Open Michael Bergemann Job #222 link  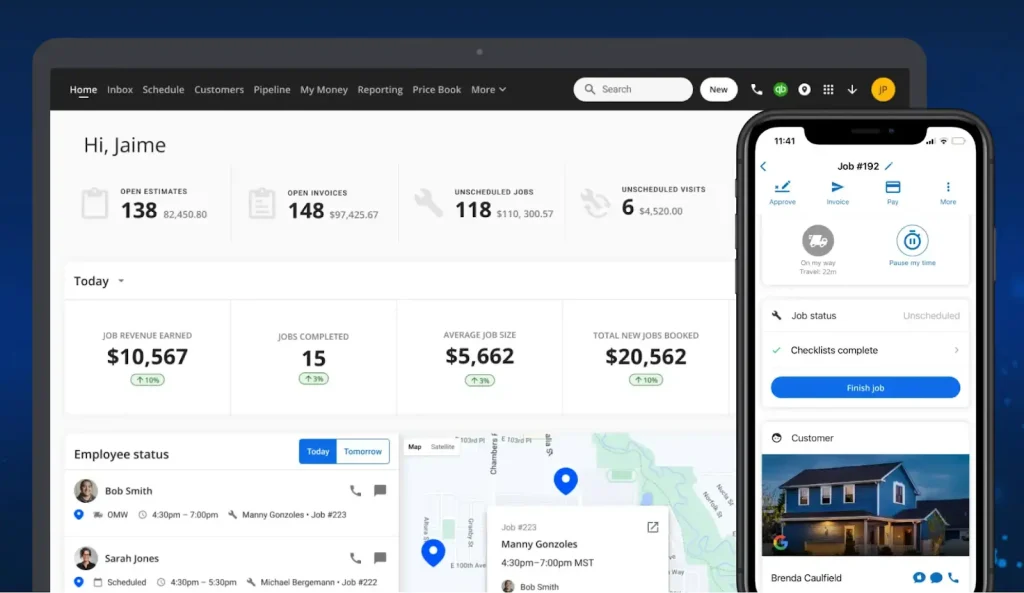tap(319, 582)
